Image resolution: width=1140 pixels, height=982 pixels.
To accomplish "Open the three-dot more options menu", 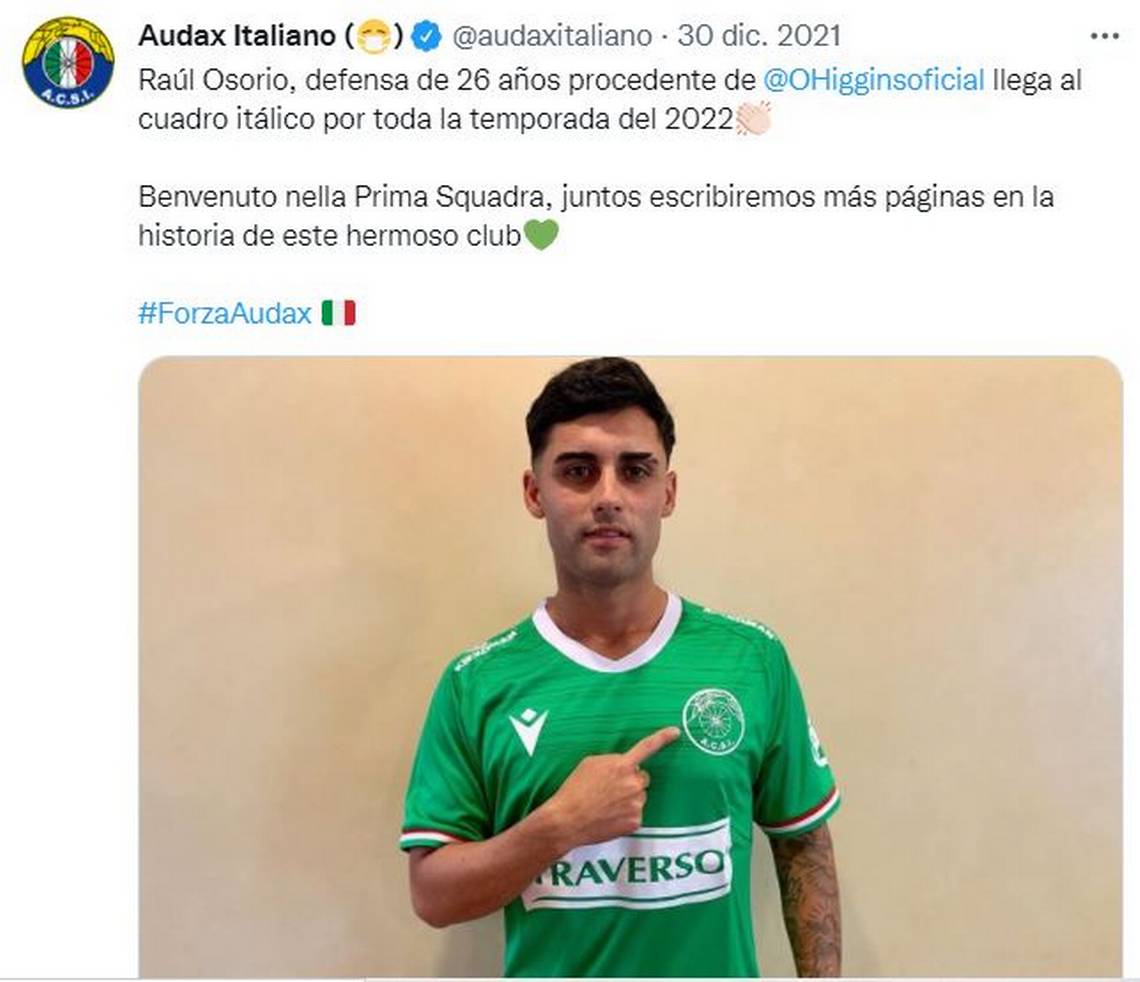I will [1104, 36].
